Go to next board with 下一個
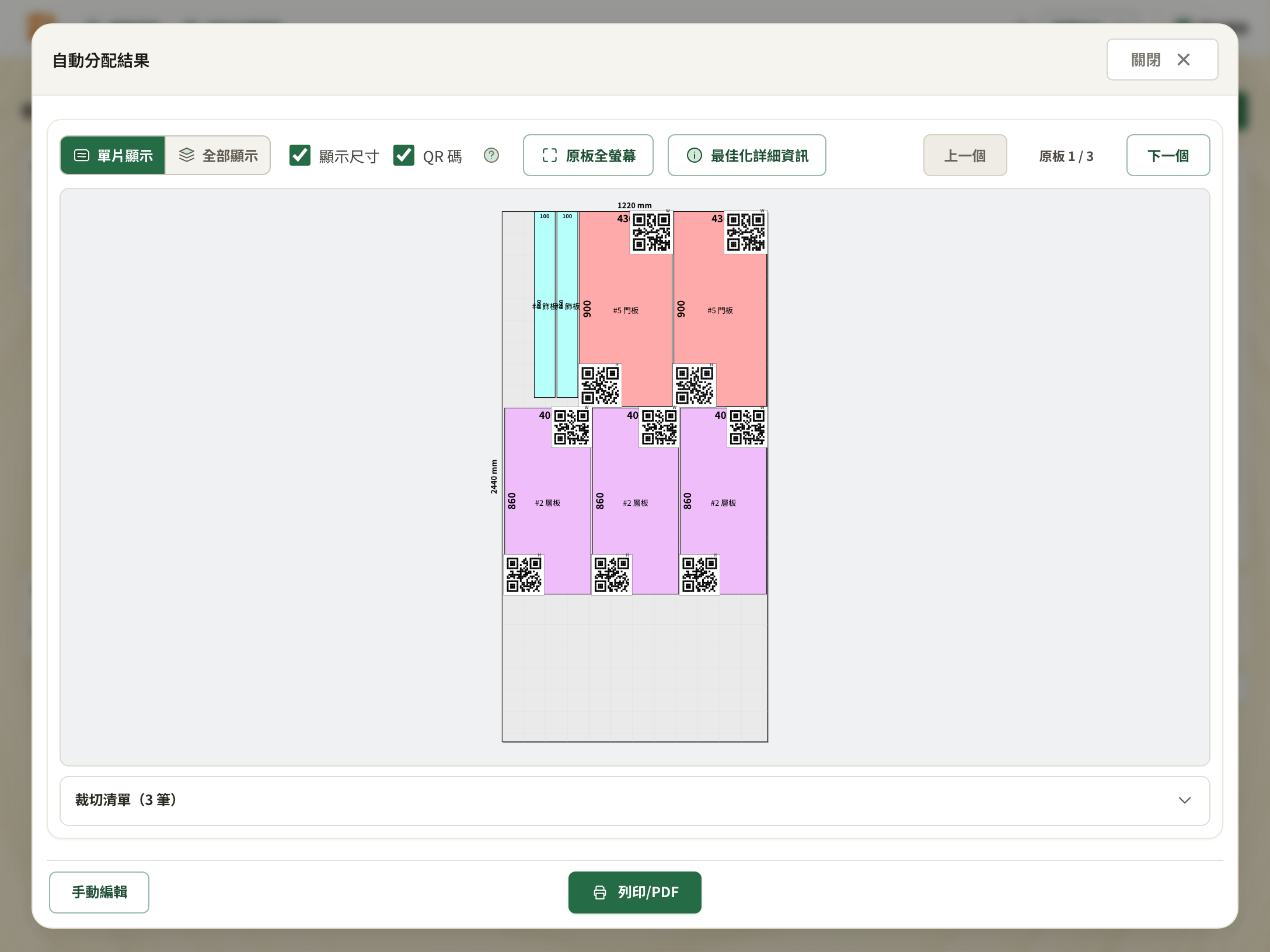This screenshot has height=952, width=1270. [x=1168, y=155]
